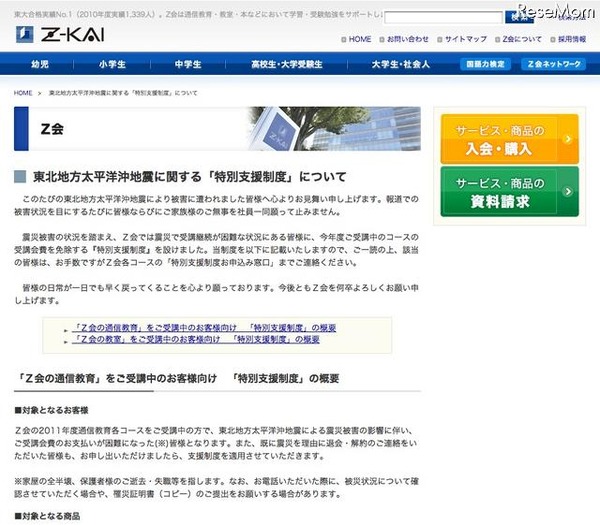Select 大学生・社会人 in the navigation bar
Screen dimensions: 600x525
(401, 64)
